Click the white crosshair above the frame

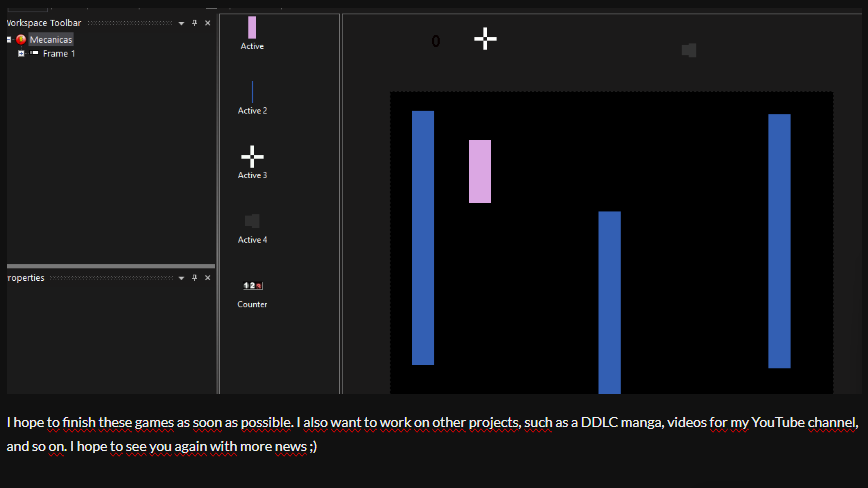tap(485, 39)
